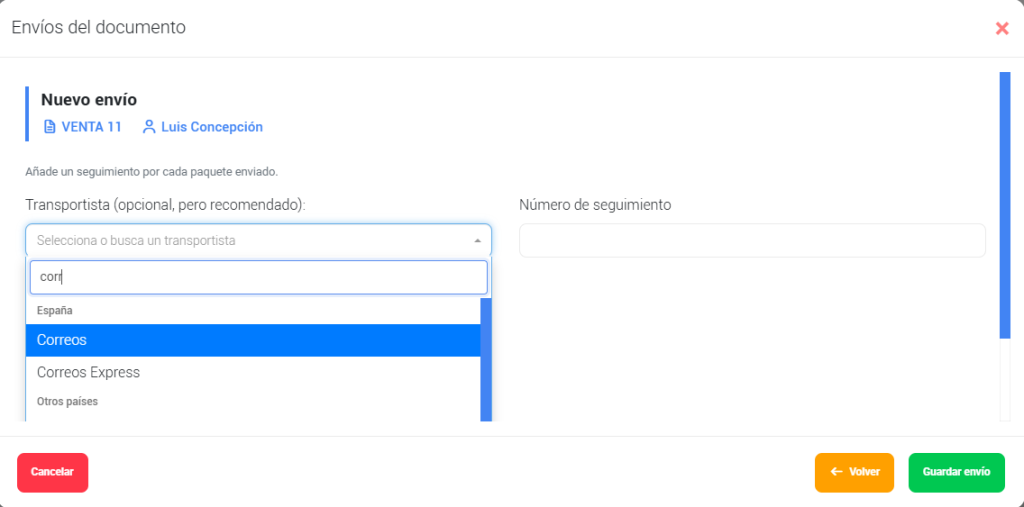The image size is (1024, 507).
Task: Click the left arrow icon in Volver
Action: click(836, 472)
